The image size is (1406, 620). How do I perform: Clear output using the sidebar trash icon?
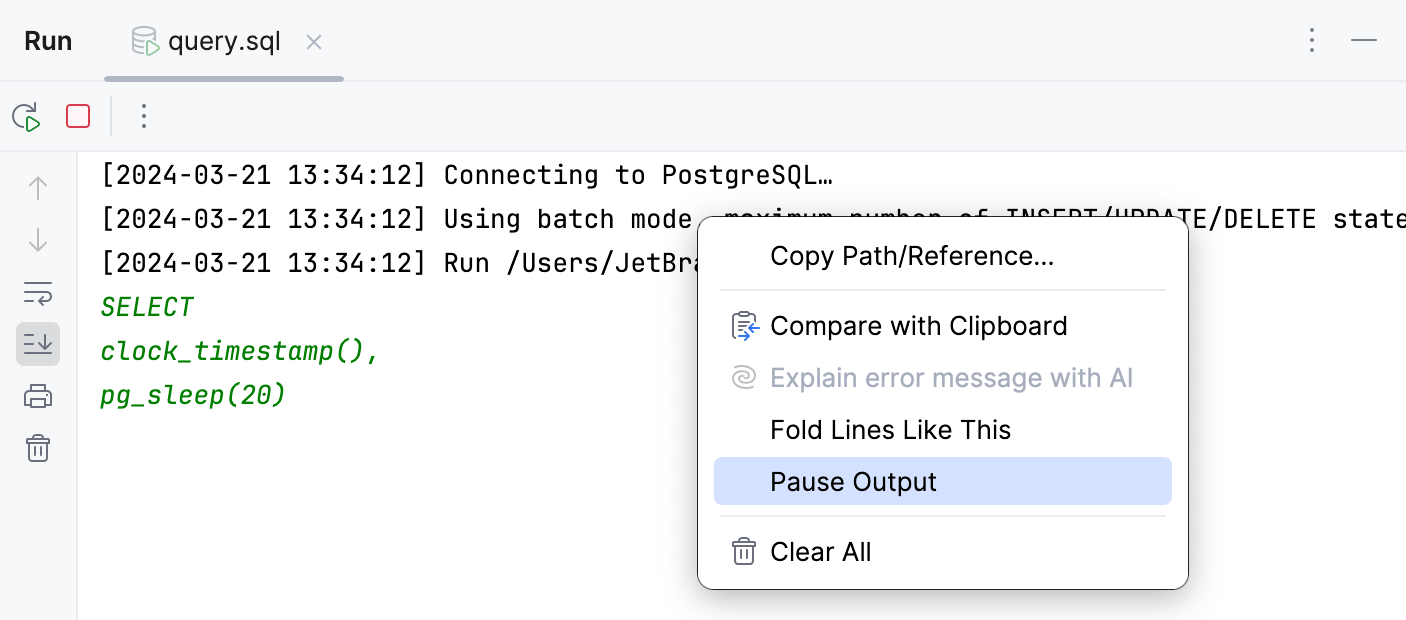(x=37, y=449)
